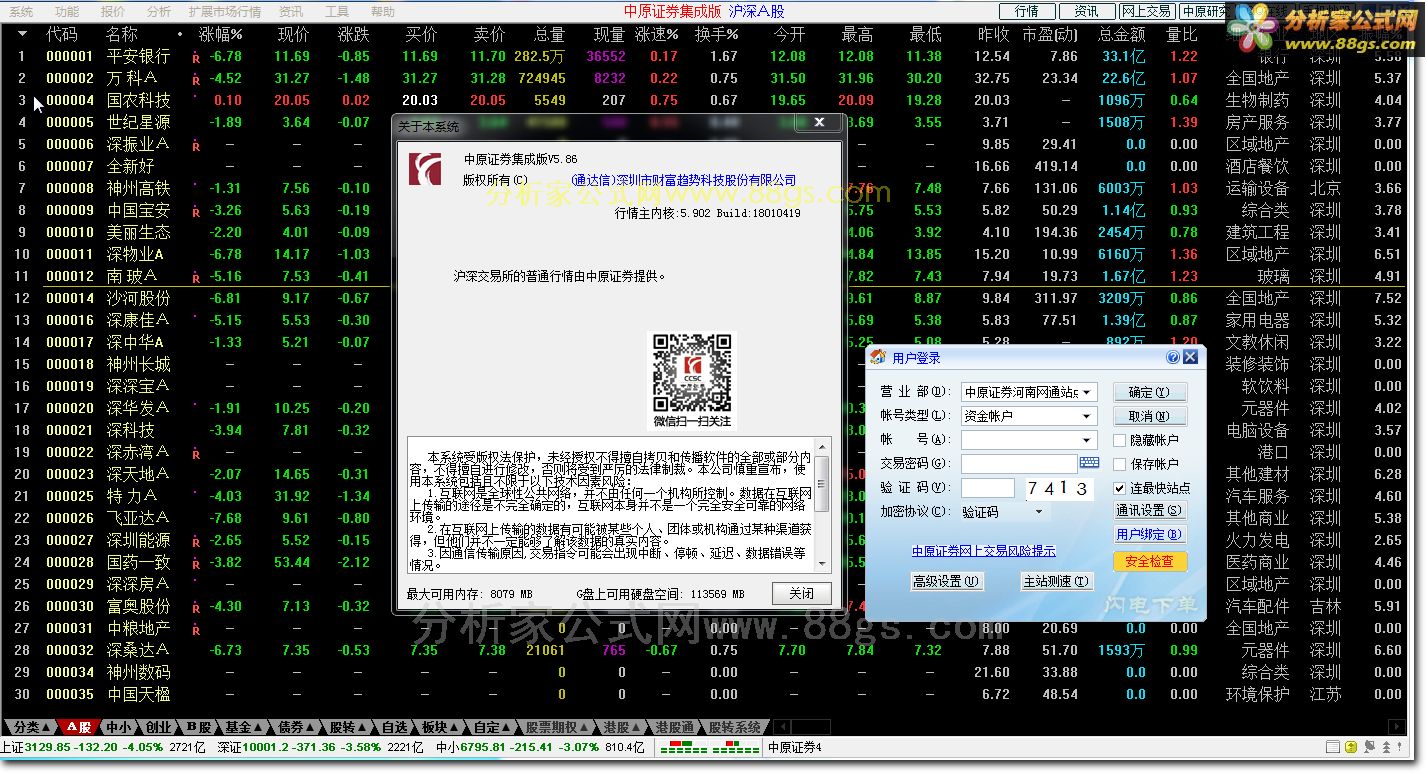Click 关闭 button in About dialog

pos(801,593)
